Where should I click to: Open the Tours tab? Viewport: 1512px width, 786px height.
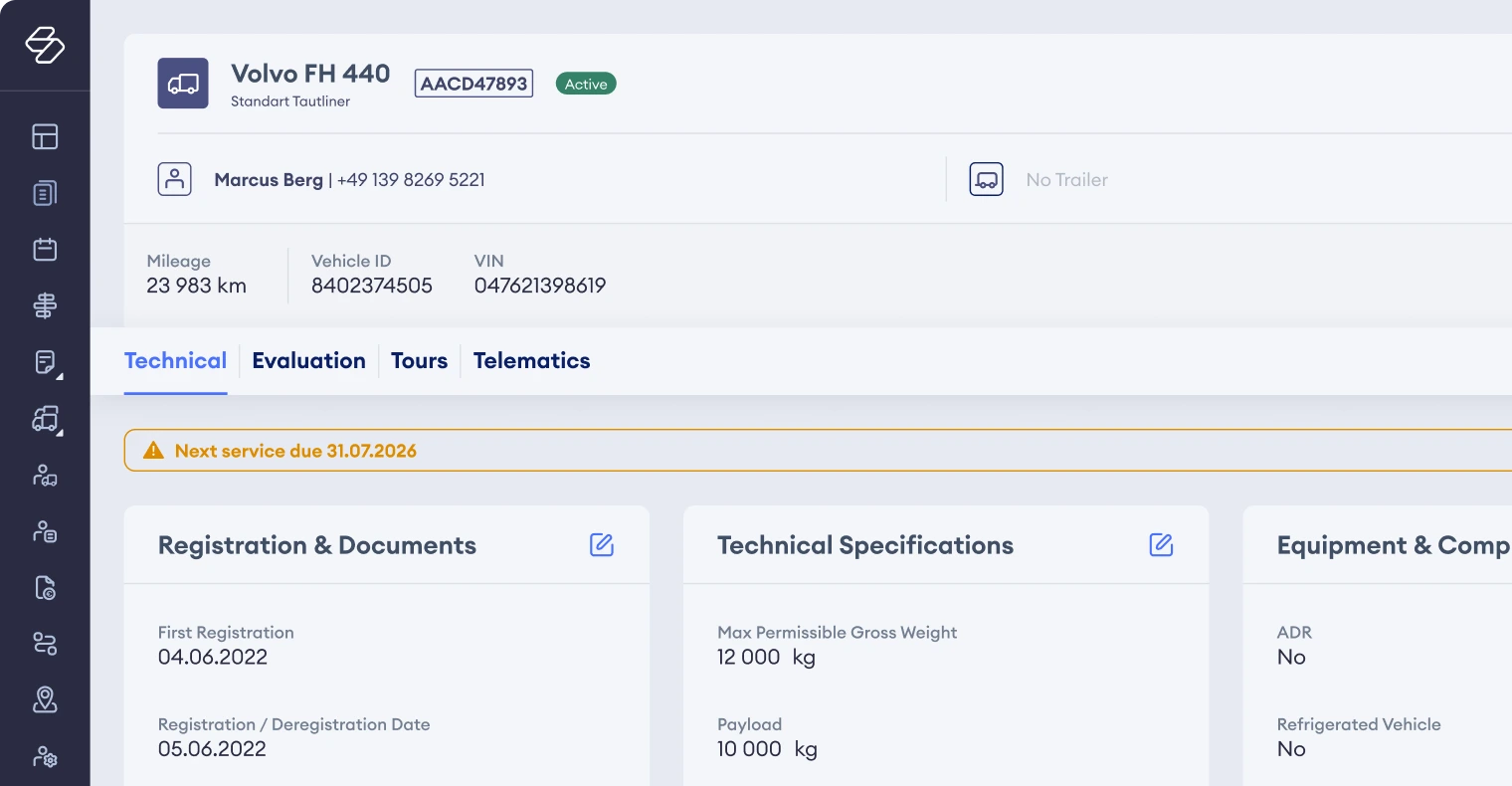pos(420,361)
